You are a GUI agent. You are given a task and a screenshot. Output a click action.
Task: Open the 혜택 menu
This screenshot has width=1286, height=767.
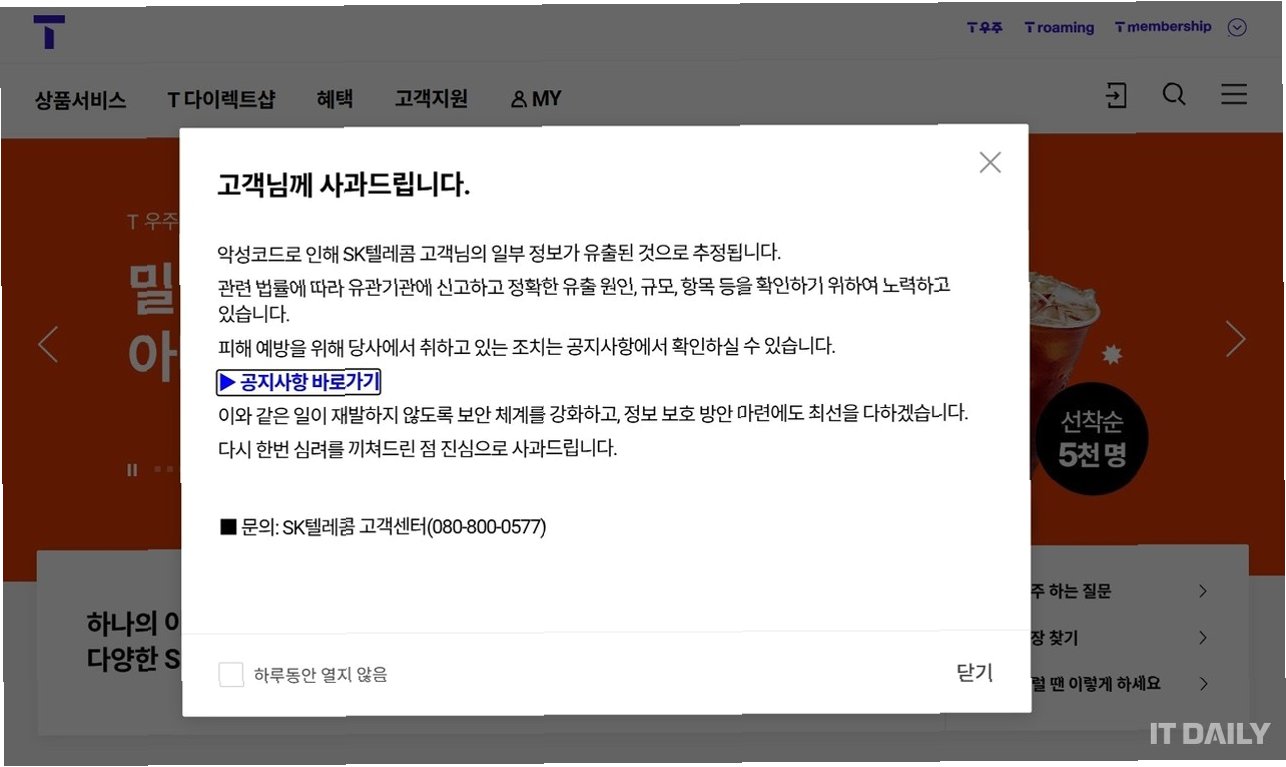334,99
